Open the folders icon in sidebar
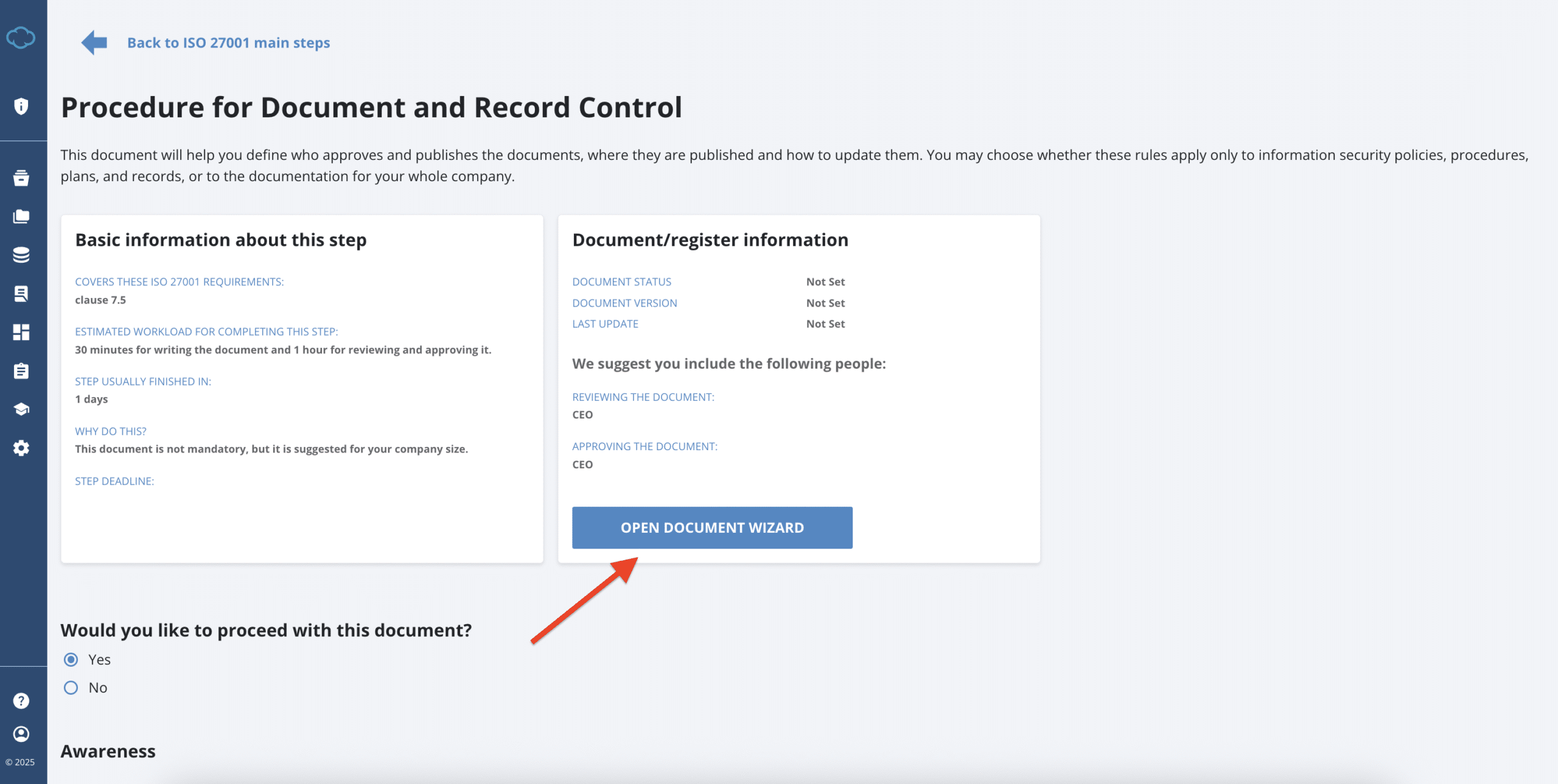Viewport: 1558px width, 784px height. click(x=21, y=217)
